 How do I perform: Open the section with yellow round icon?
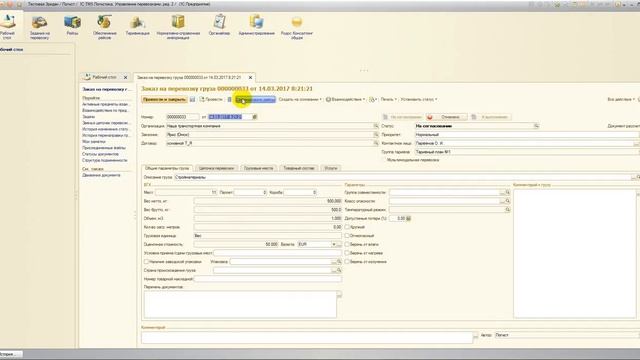click(297, 27)
